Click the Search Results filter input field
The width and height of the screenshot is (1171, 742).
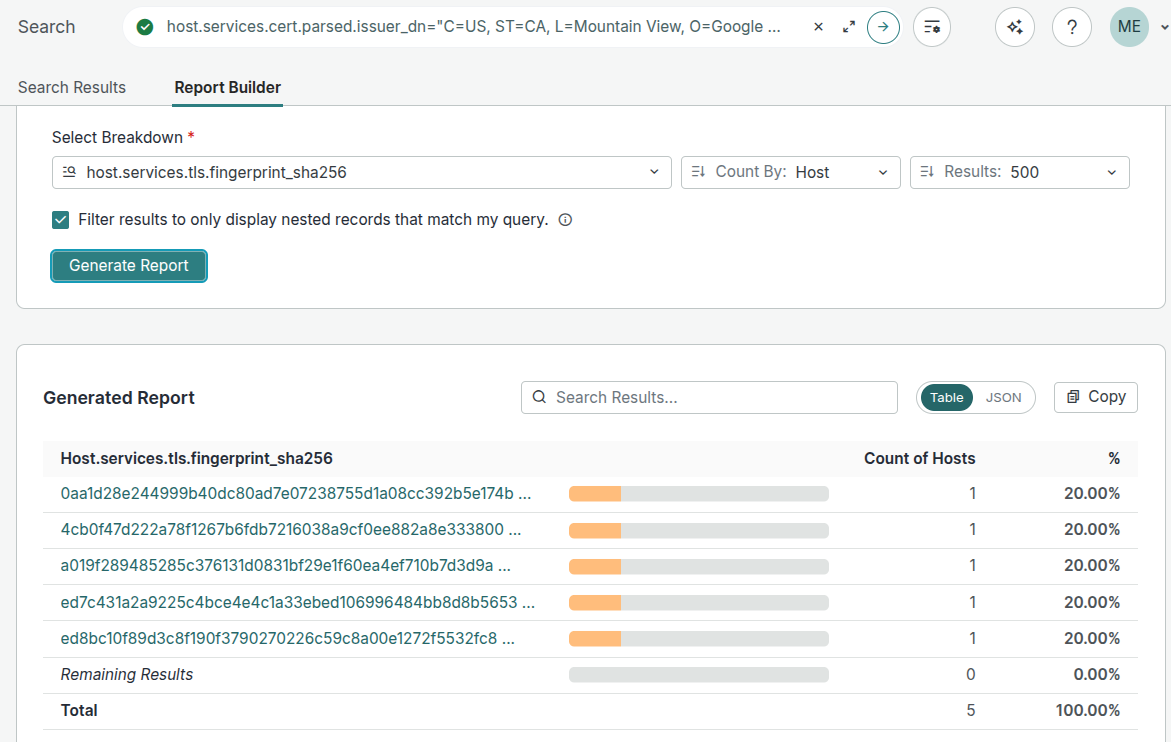[709, 397]
